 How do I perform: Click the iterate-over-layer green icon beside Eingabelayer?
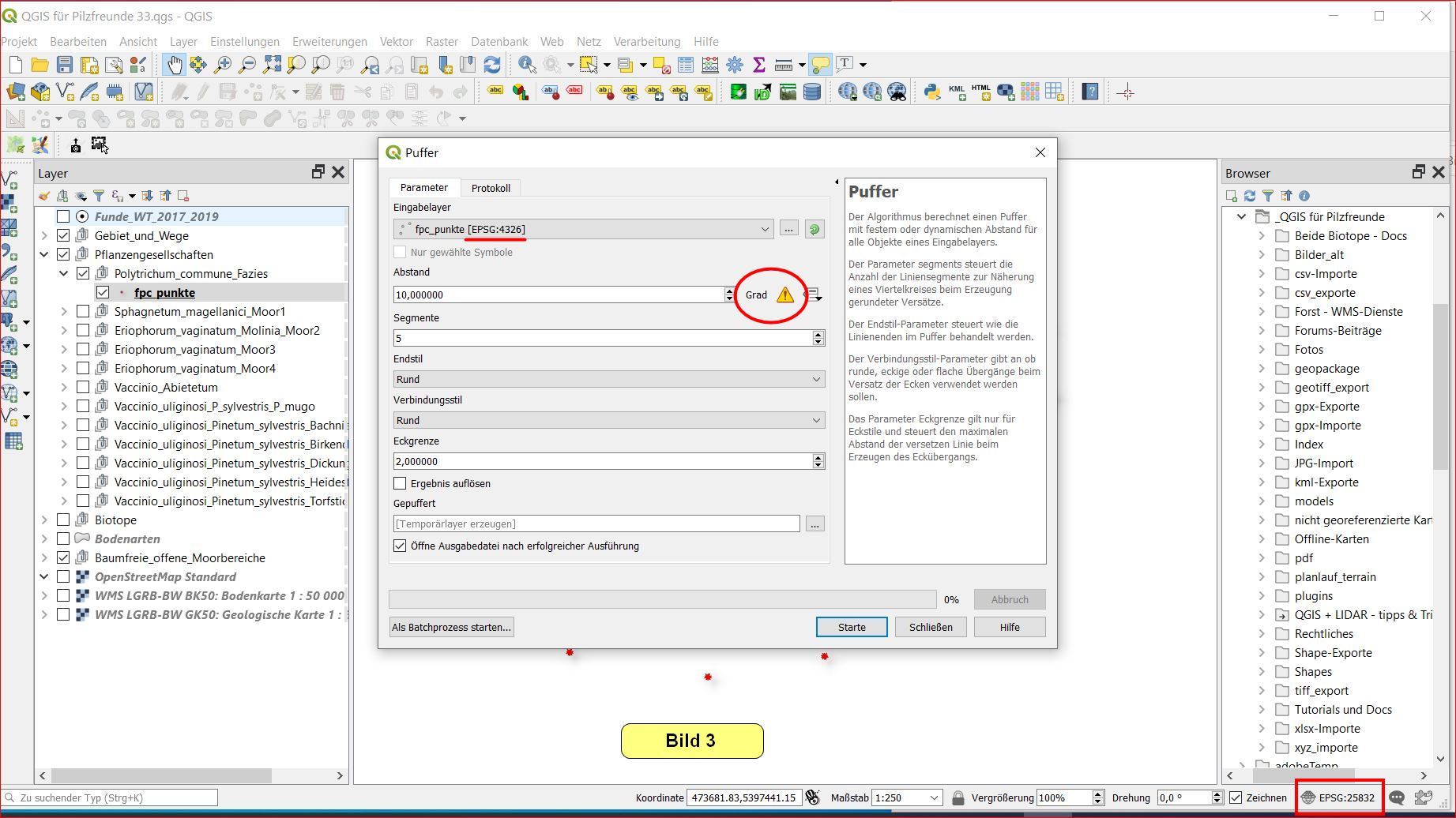click(x=814, y=229)
